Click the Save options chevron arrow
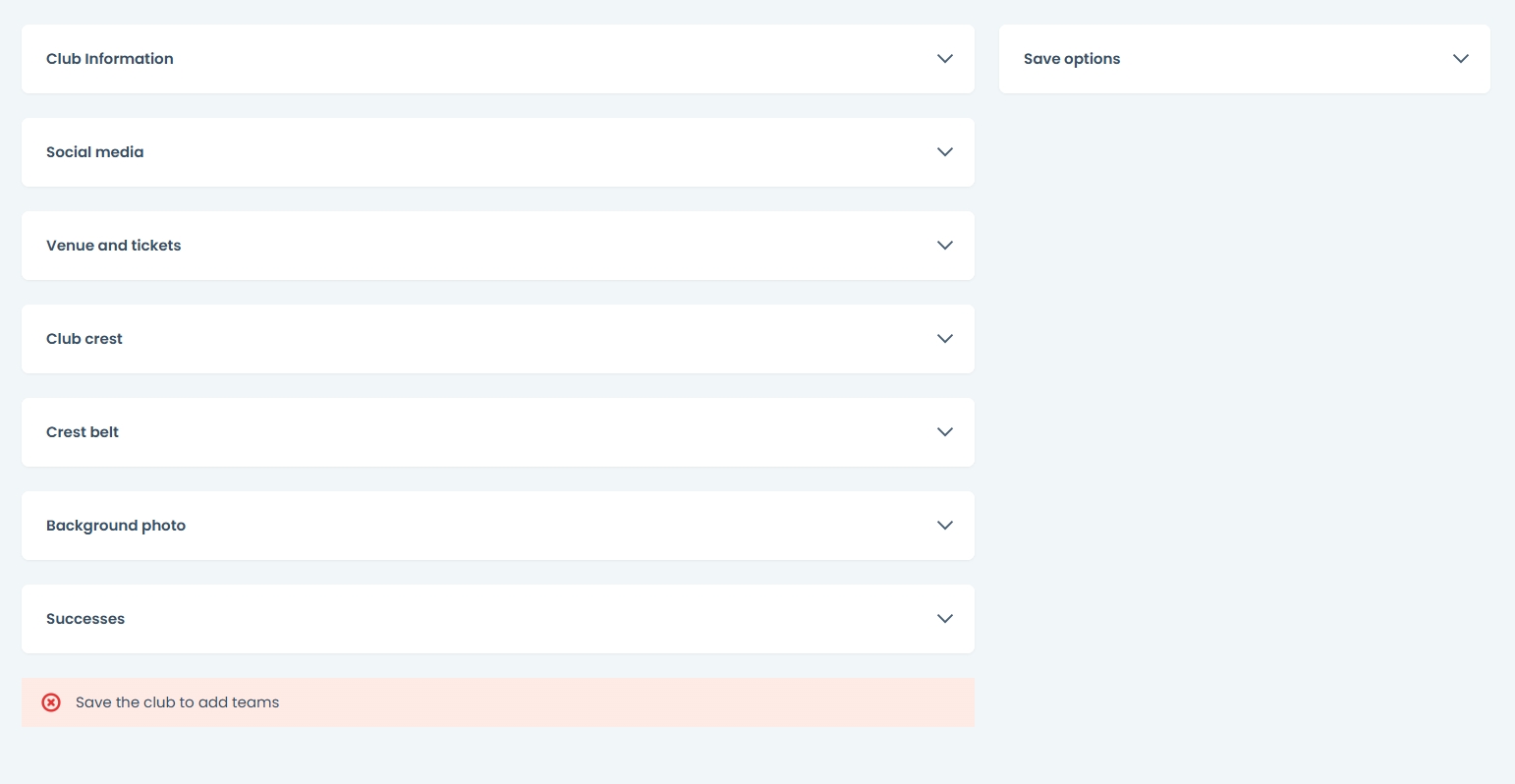Image resolution: width=1515 pixels, height=784 pixels. point(1460,59)
